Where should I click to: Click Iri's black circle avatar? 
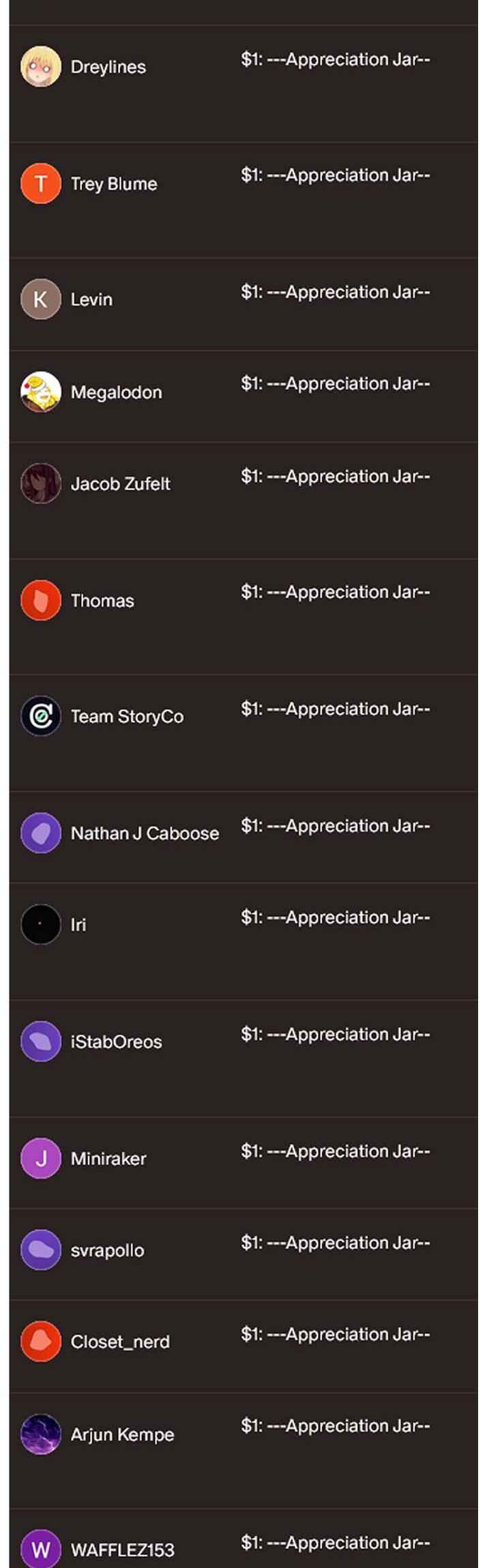(41, 924)
